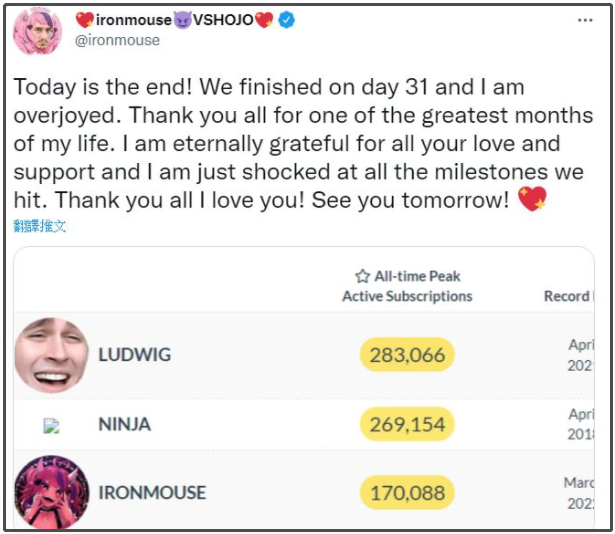Select the NINJA streamer name
Image resolution: width=615 pixels, height=534 pixels.
click(x=124, y=424)
